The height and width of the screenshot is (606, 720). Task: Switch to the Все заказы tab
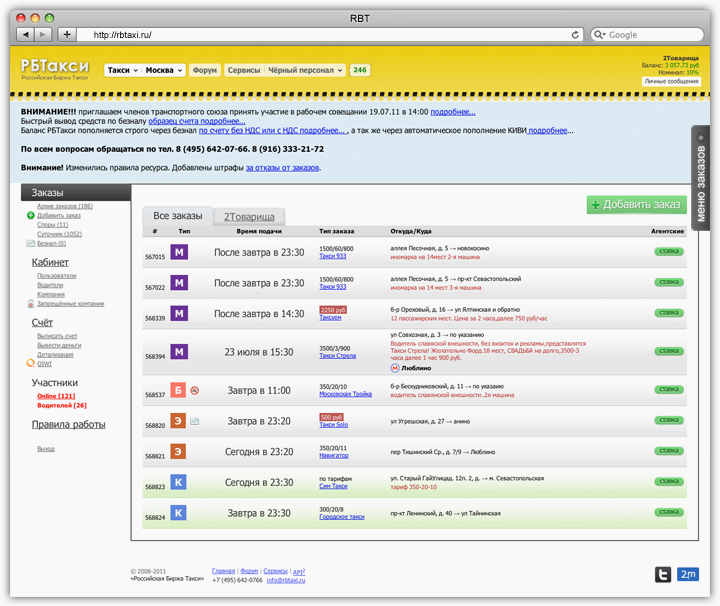pyautogui.click(x=178, y=216)
